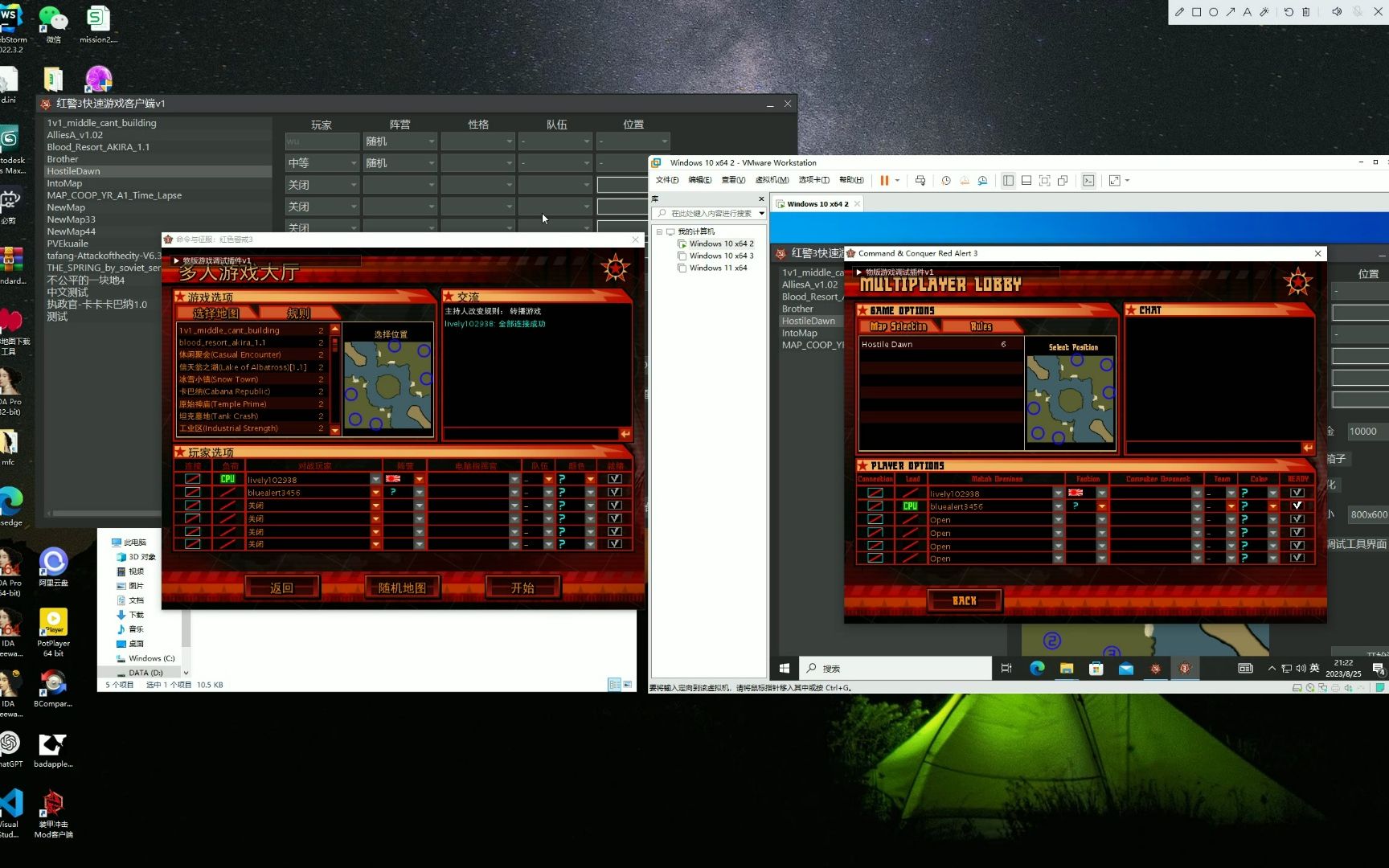Open Mail app in the VM taskbar
The width and height of the screenshot is (1389, 868).
click(1126, 668)
